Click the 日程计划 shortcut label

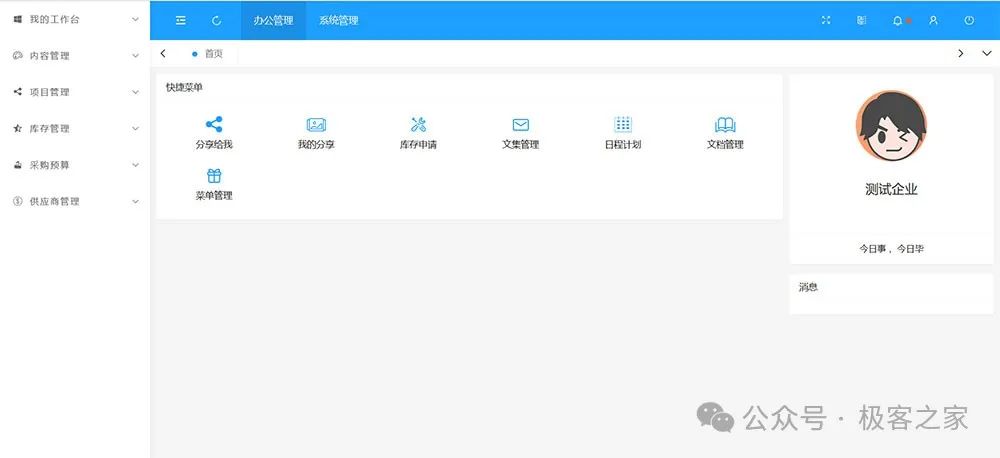623,145
